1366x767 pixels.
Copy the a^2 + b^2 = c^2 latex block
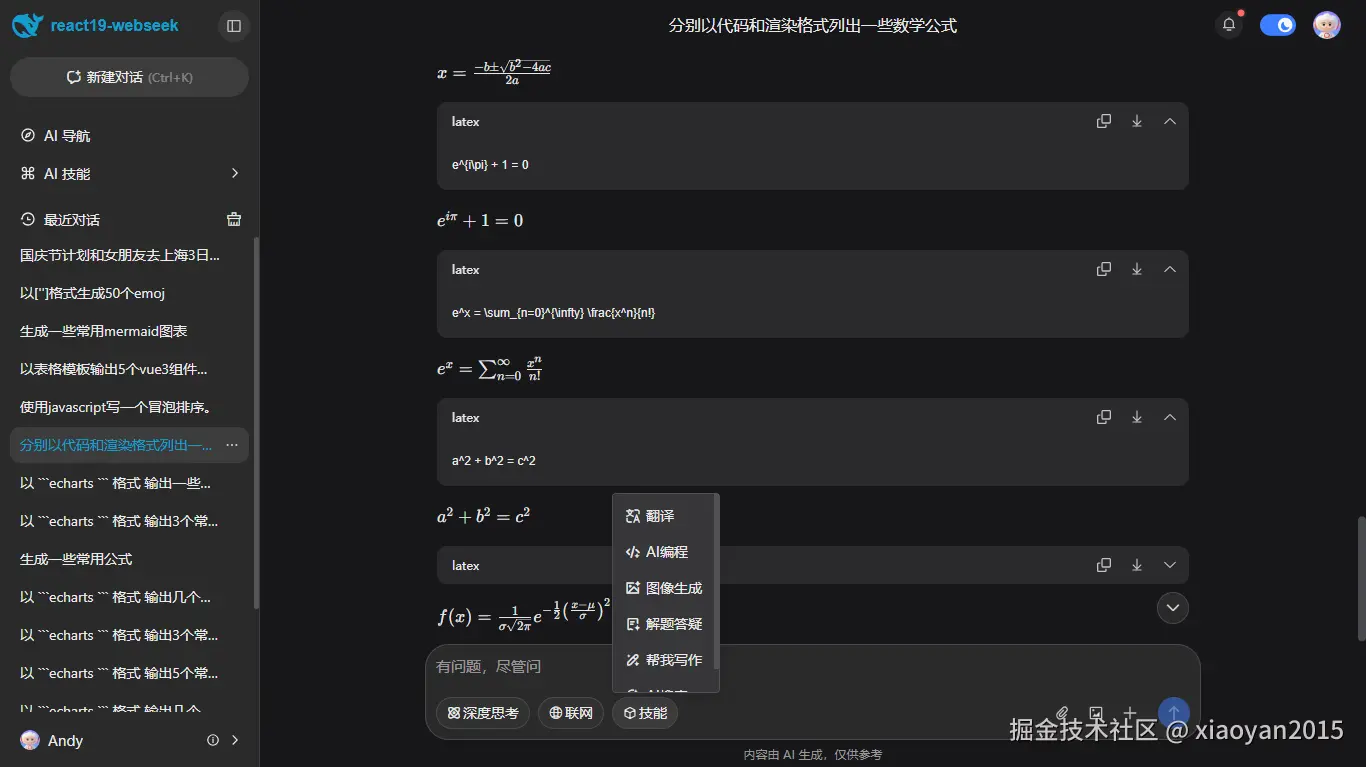click(x=1104, y=417)
